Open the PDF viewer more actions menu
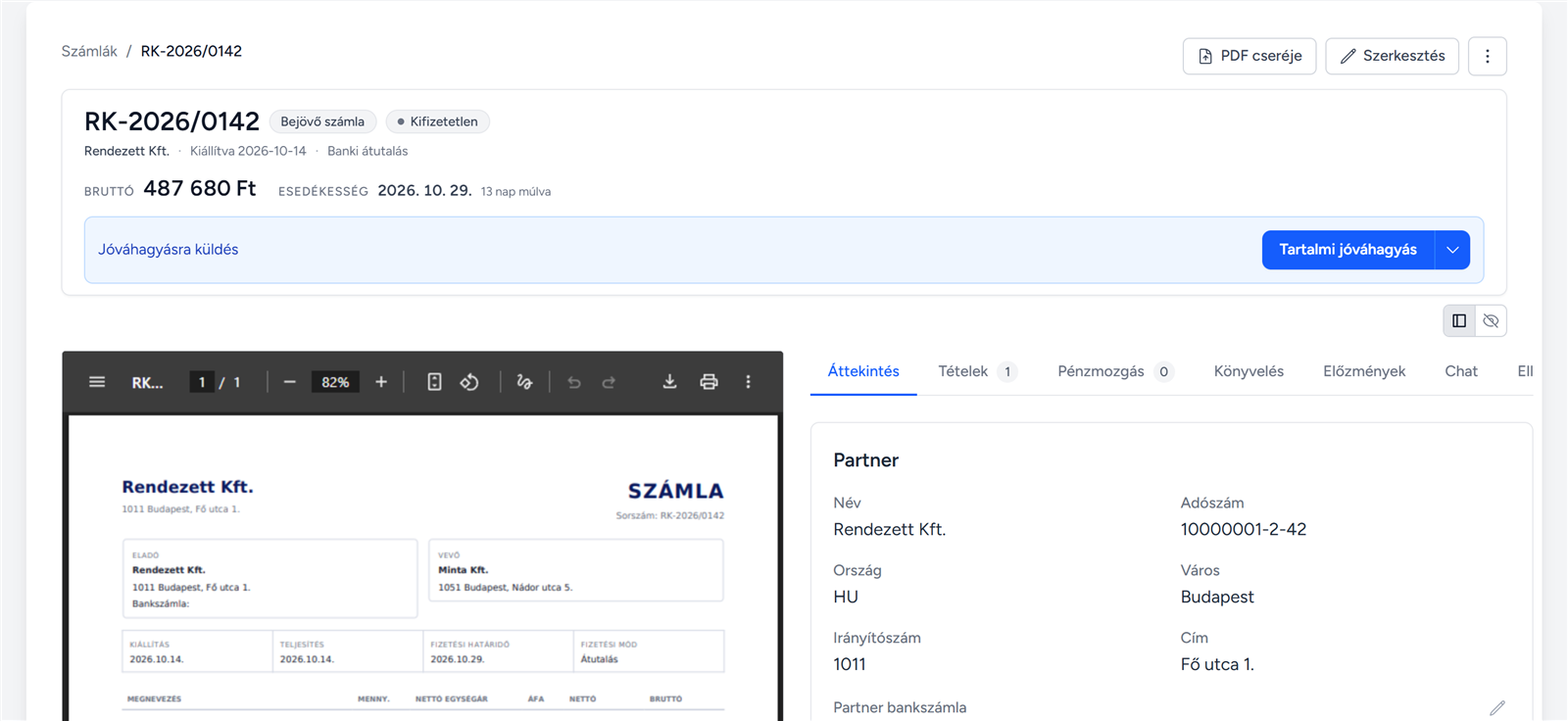The height and width of the screenshot is (721, 1568). pos(748,382)
